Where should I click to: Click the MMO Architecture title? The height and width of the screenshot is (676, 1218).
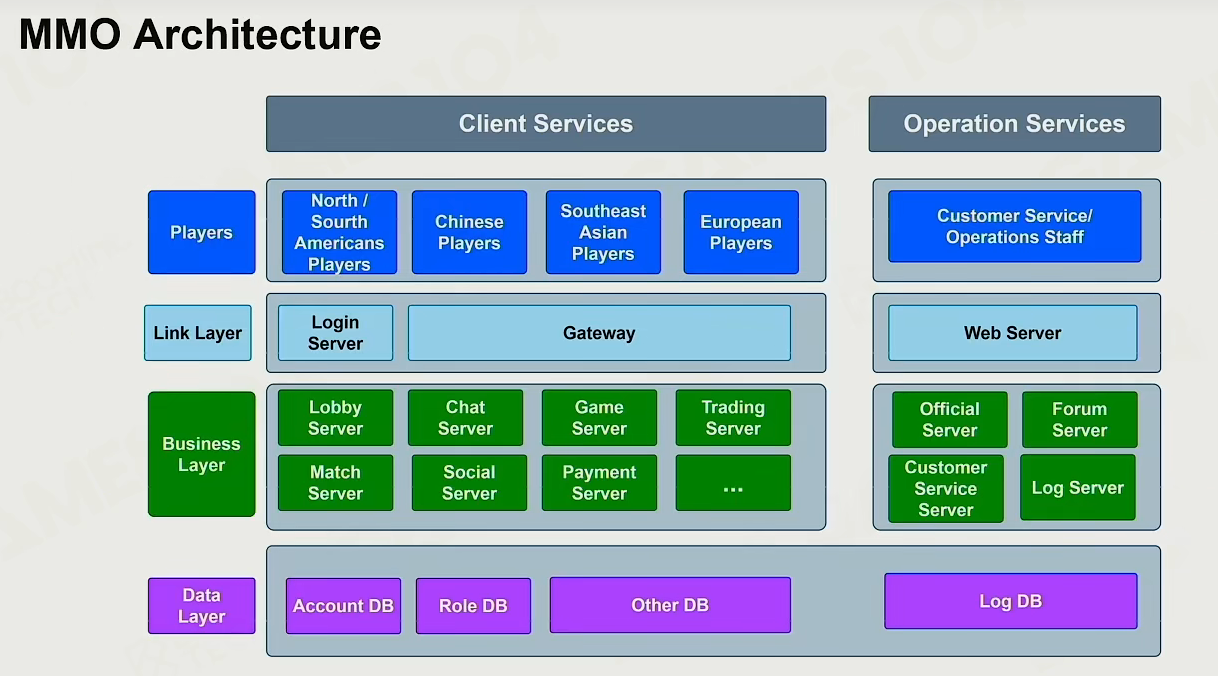coord(200,35)
